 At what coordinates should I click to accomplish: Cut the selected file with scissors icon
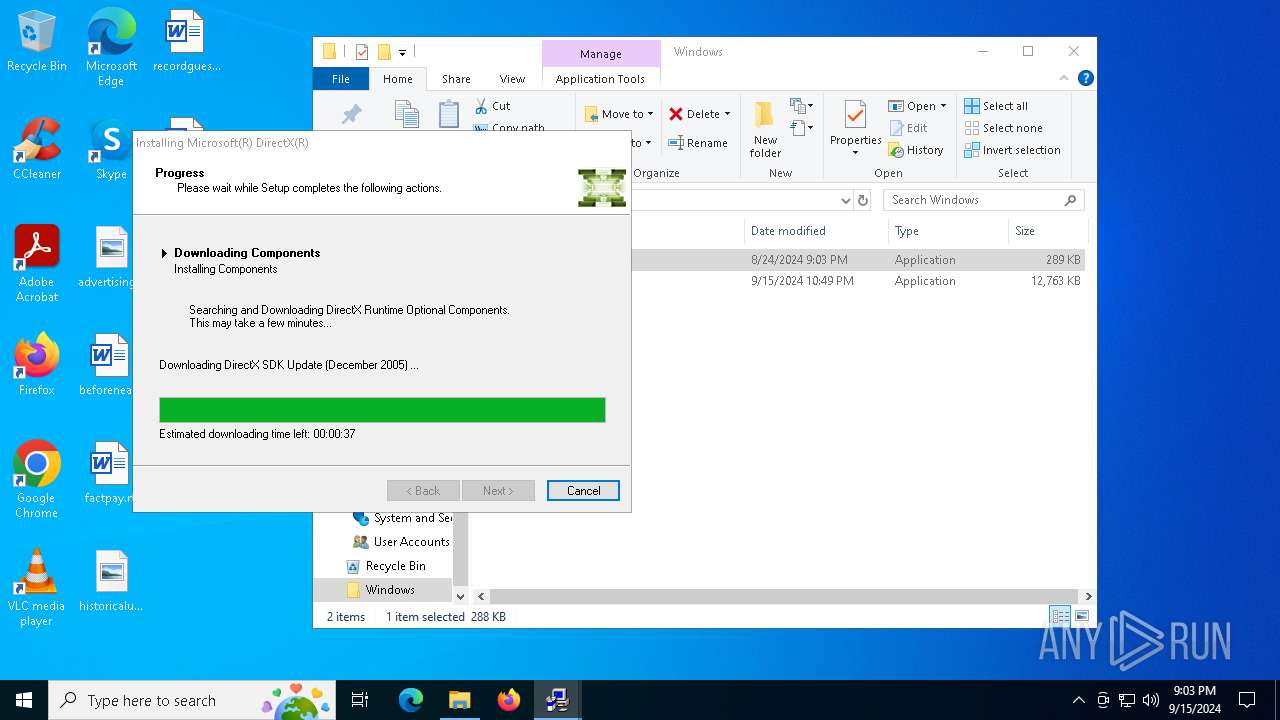click(493, 105)
